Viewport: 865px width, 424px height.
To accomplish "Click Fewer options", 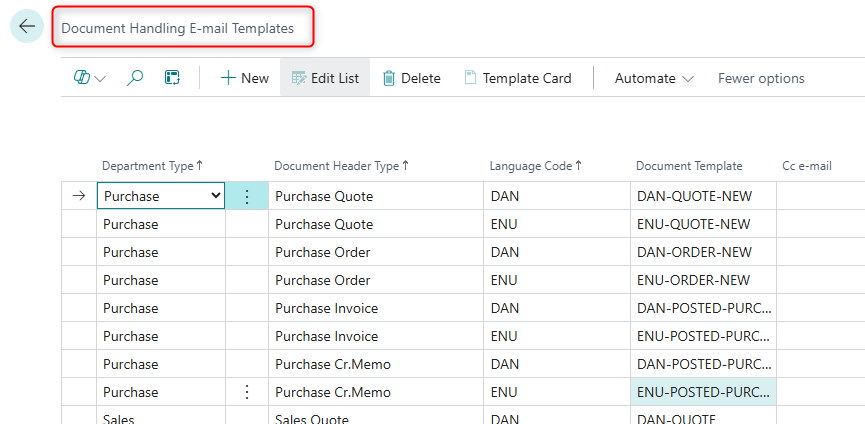I will coord(761,78).
